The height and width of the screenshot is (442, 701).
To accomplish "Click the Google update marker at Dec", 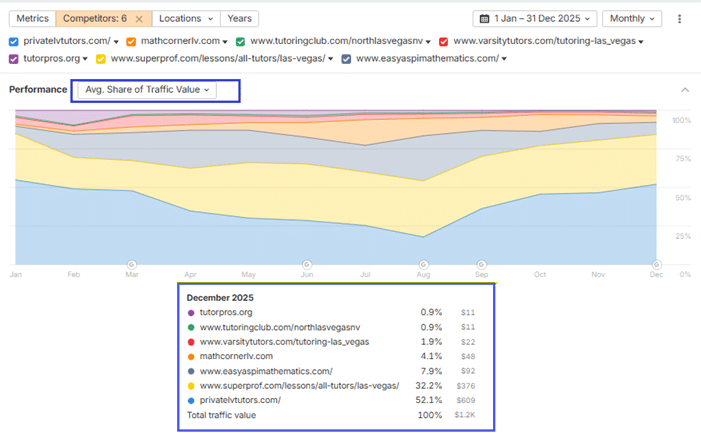I will coord(656,265).
